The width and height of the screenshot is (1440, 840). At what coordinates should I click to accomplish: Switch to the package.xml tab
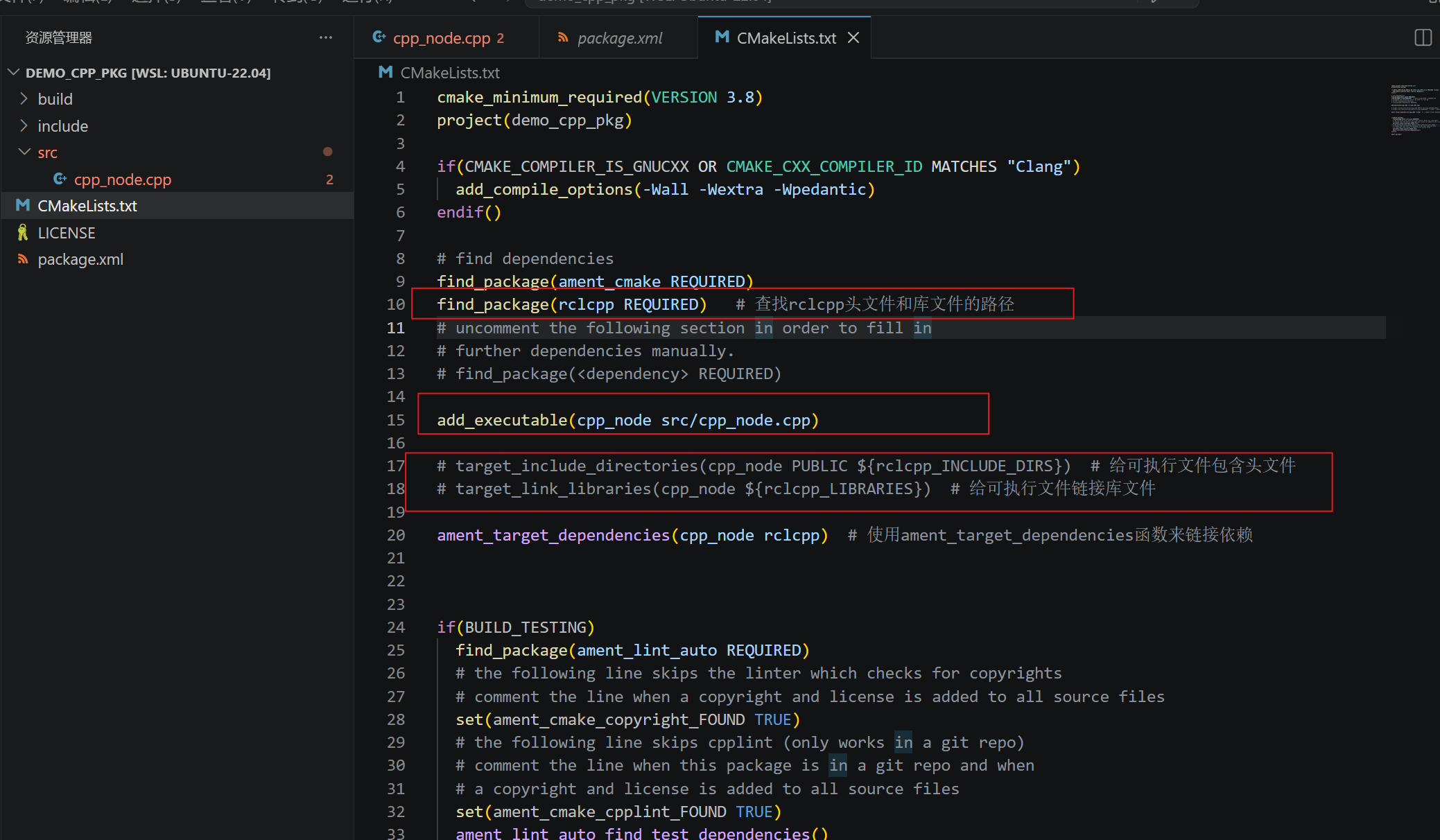pyautogui.click(x=620, y=38)
